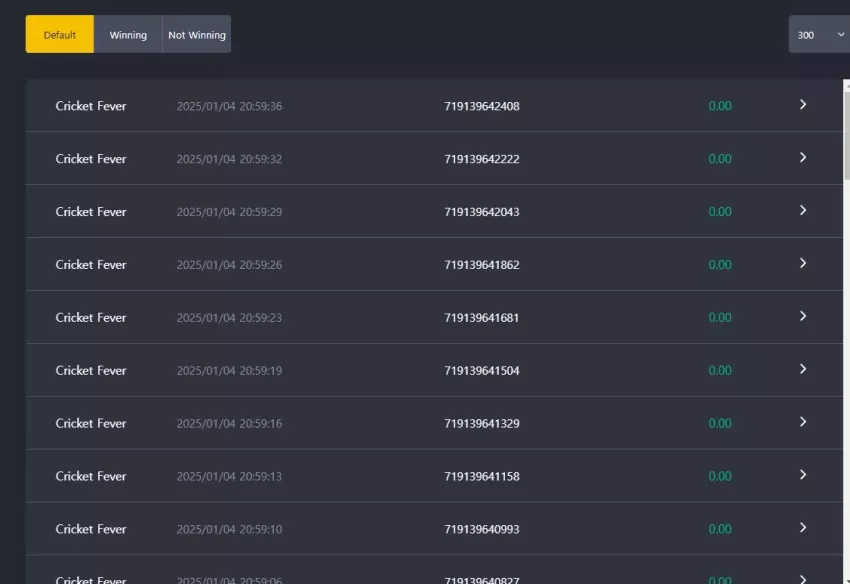Image resolution: width=850 pixels, height=584 pixels.
Task: Click the Cricket Fever entry at 20:59:36
Action: click(91, 106)
